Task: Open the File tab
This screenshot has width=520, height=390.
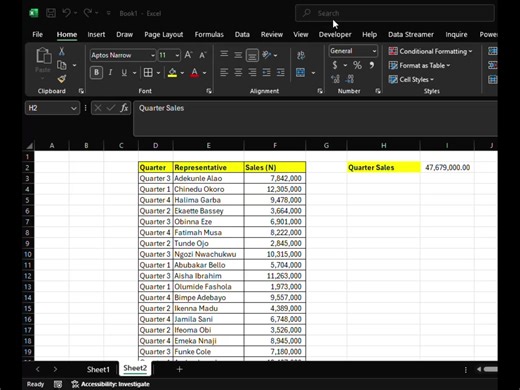Action: coord(37,34)
